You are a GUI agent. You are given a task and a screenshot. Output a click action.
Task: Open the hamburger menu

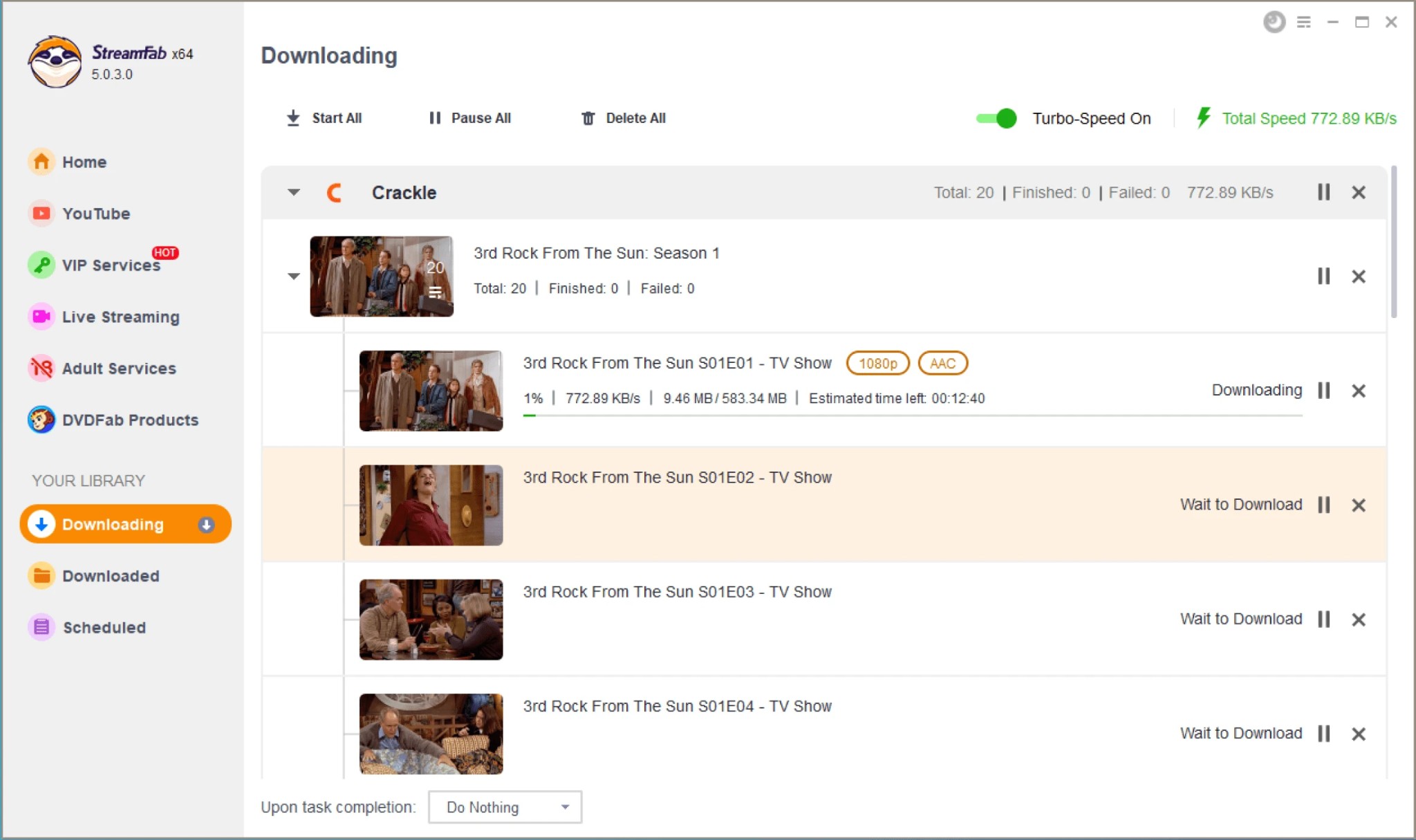click(1304, 22)
